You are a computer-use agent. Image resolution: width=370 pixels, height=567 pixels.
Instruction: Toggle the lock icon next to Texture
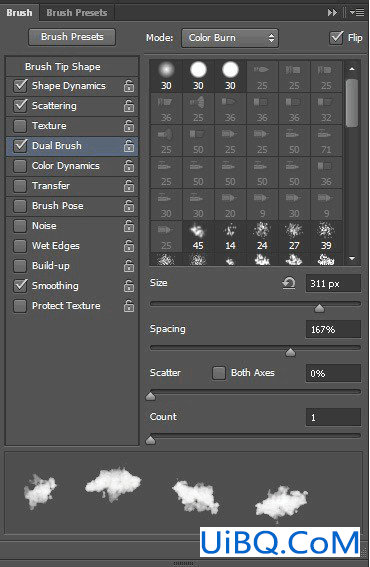pyautogui.click(x=129, y=126)
